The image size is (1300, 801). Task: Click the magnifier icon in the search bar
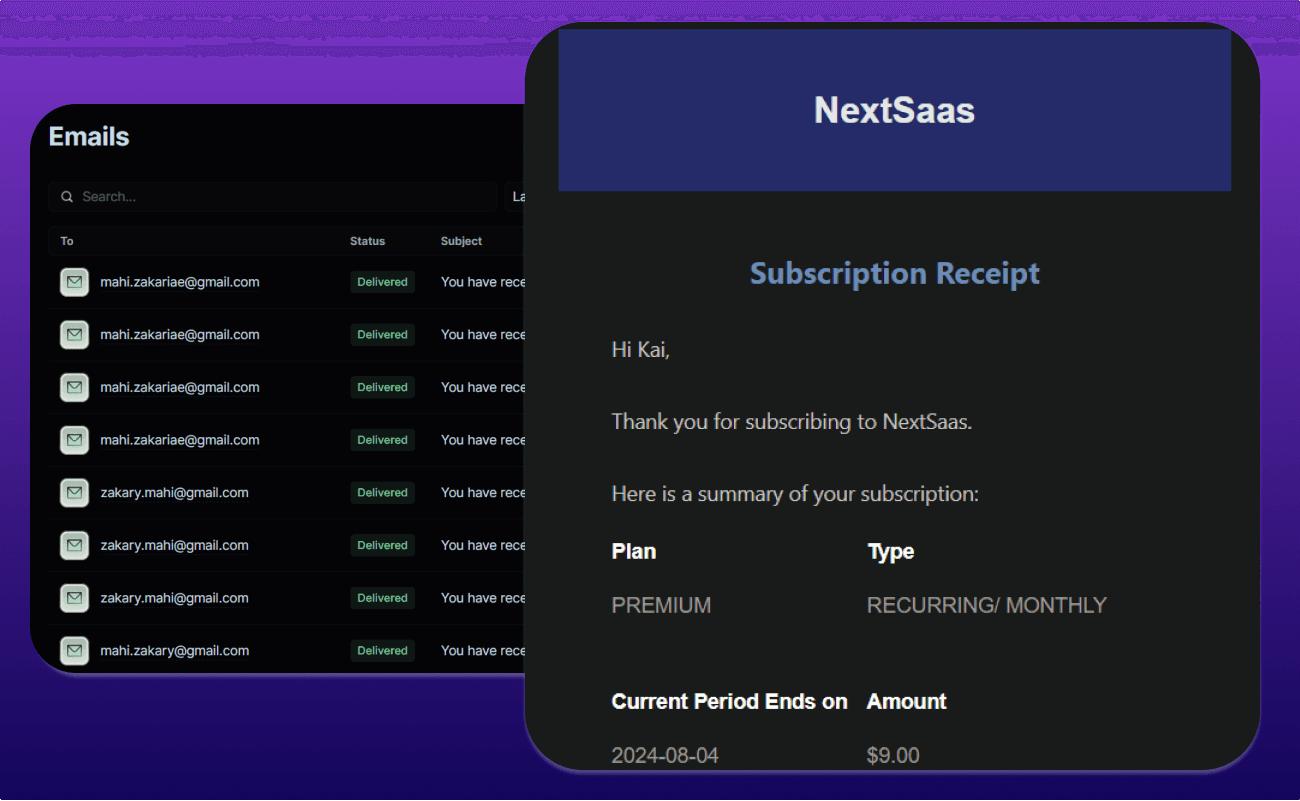click(x=67, y=197)
